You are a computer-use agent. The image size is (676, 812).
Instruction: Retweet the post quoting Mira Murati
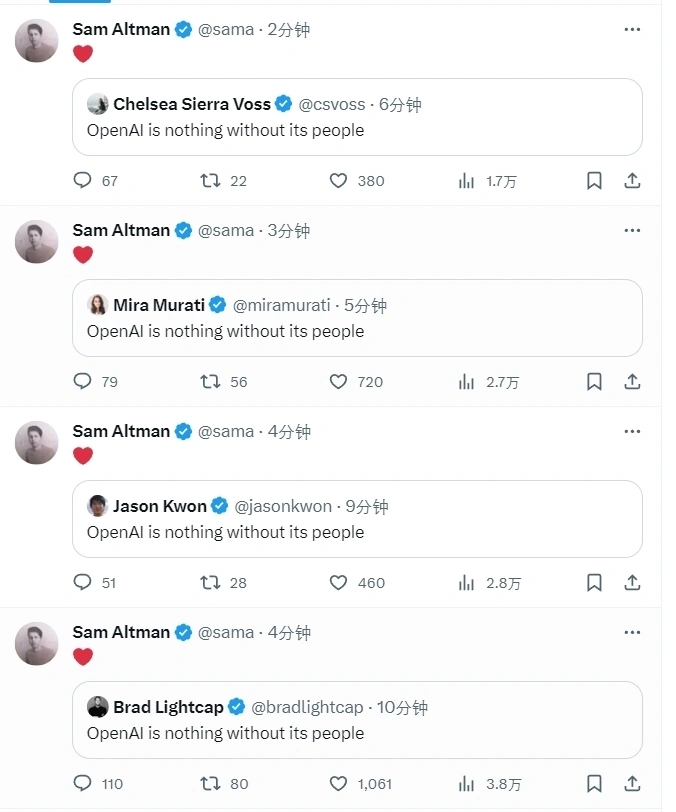point(211,382)
